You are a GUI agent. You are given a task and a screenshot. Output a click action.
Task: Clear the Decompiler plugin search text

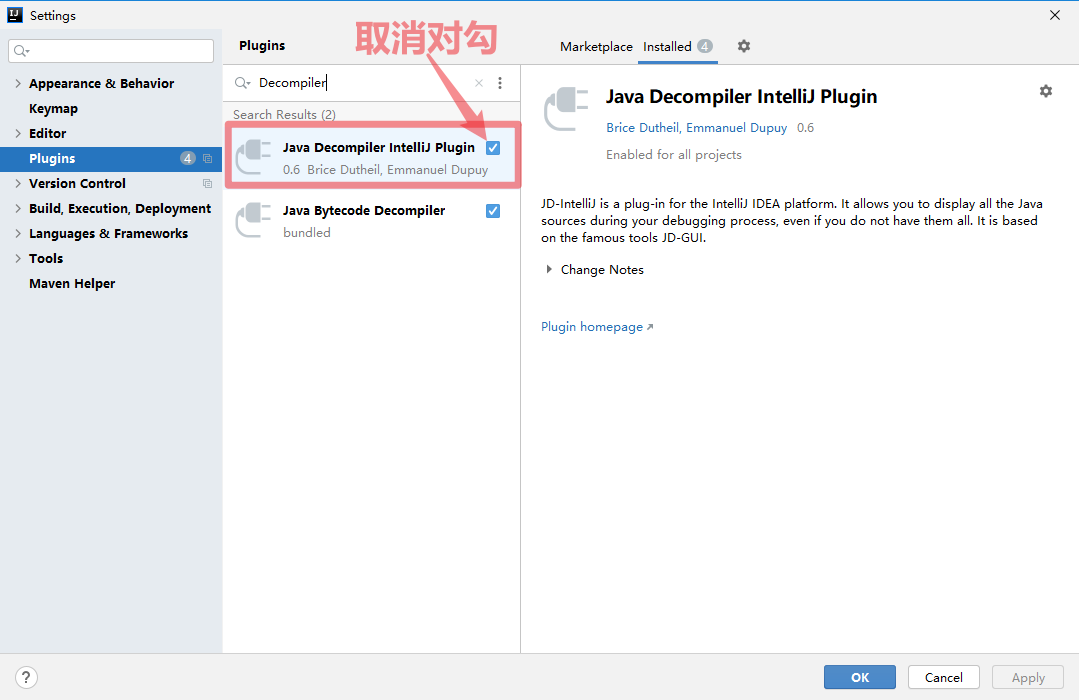479,83
